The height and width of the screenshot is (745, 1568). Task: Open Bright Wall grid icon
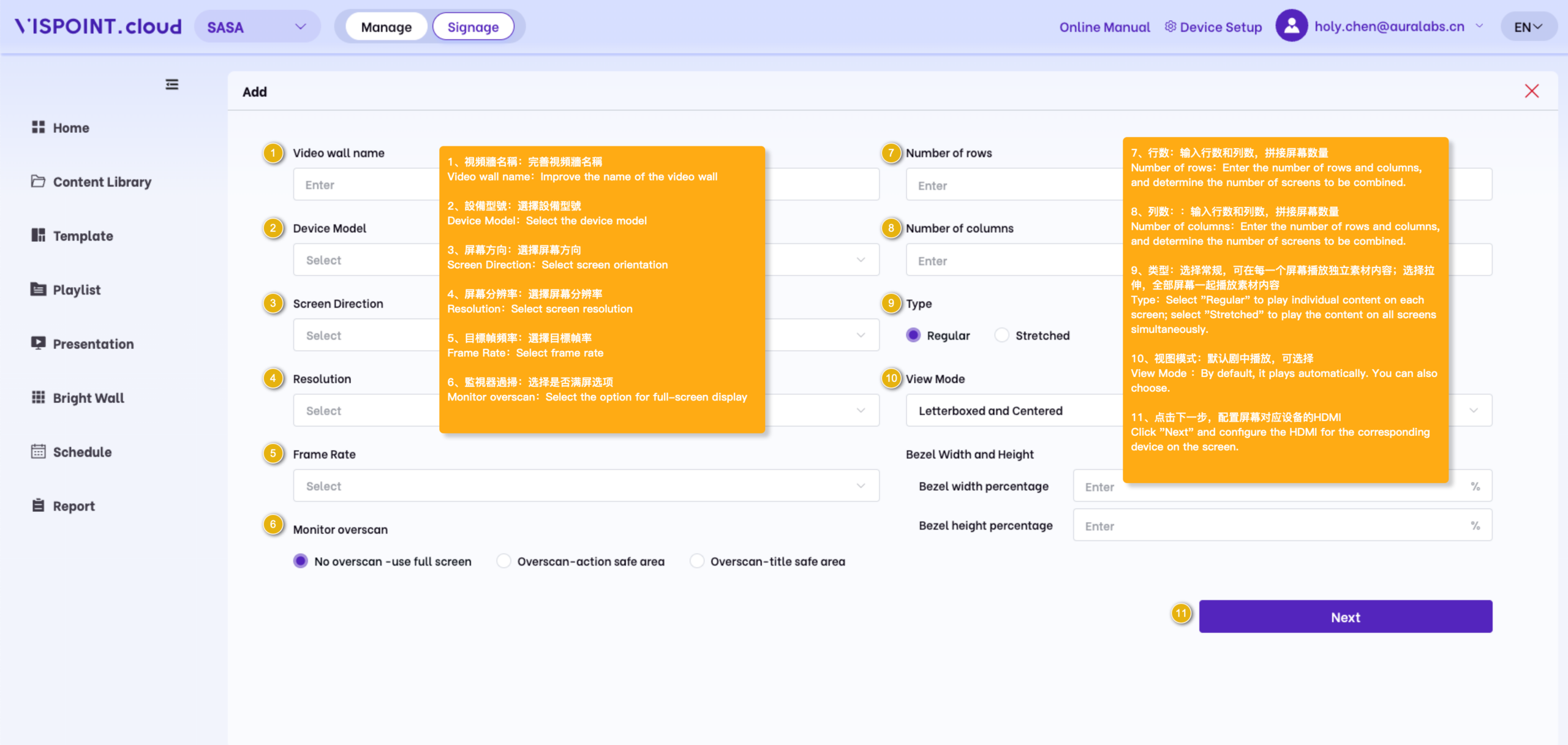pyautogui.click(x=38, y=397)
